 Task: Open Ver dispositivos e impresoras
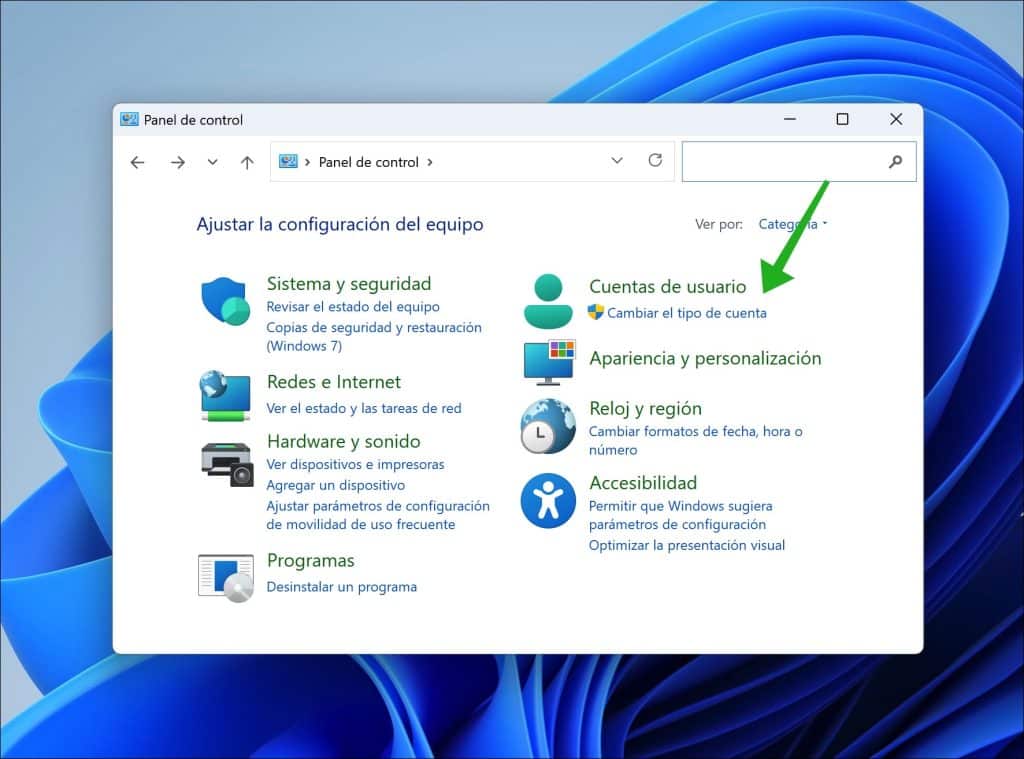(355, 464)
